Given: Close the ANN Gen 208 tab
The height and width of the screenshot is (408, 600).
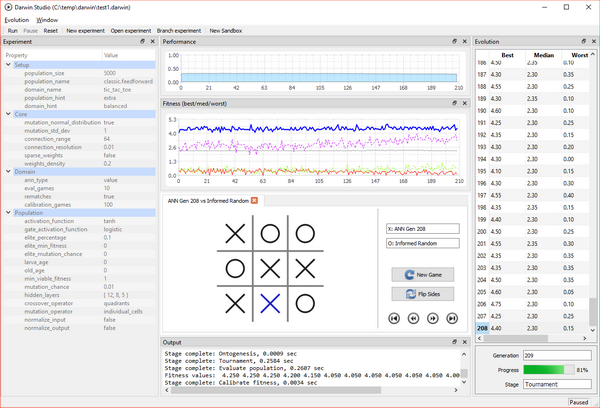Looking at the screenshot, I should [254, 200].
